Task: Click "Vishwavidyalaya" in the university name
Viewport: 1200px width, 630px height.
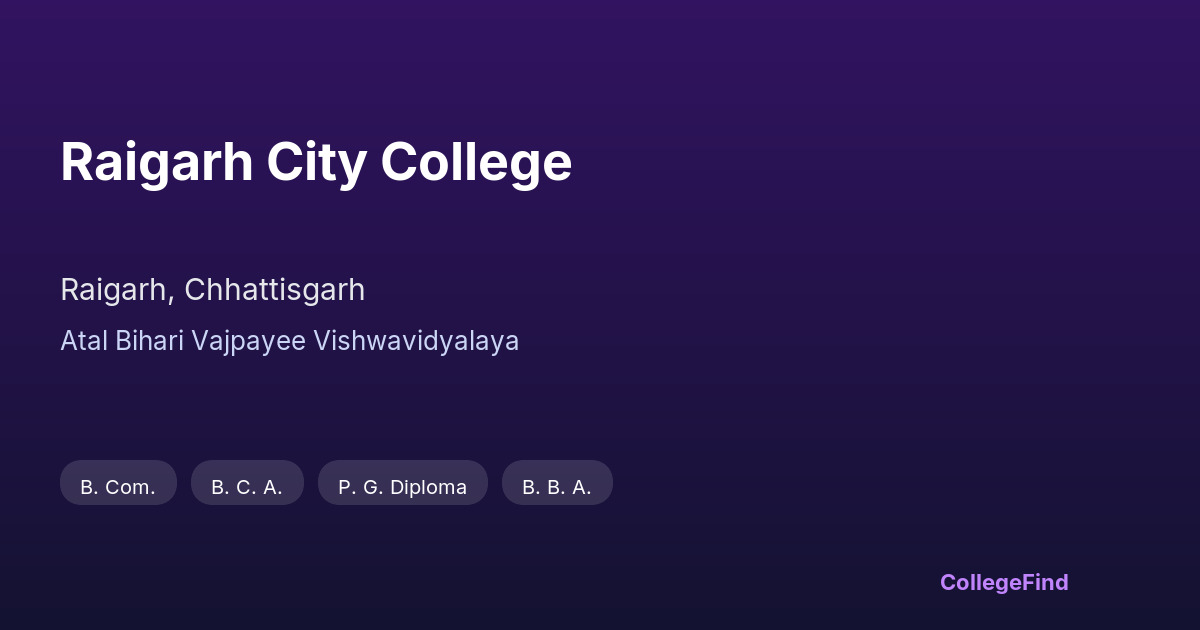Action: tap(416, 341)
